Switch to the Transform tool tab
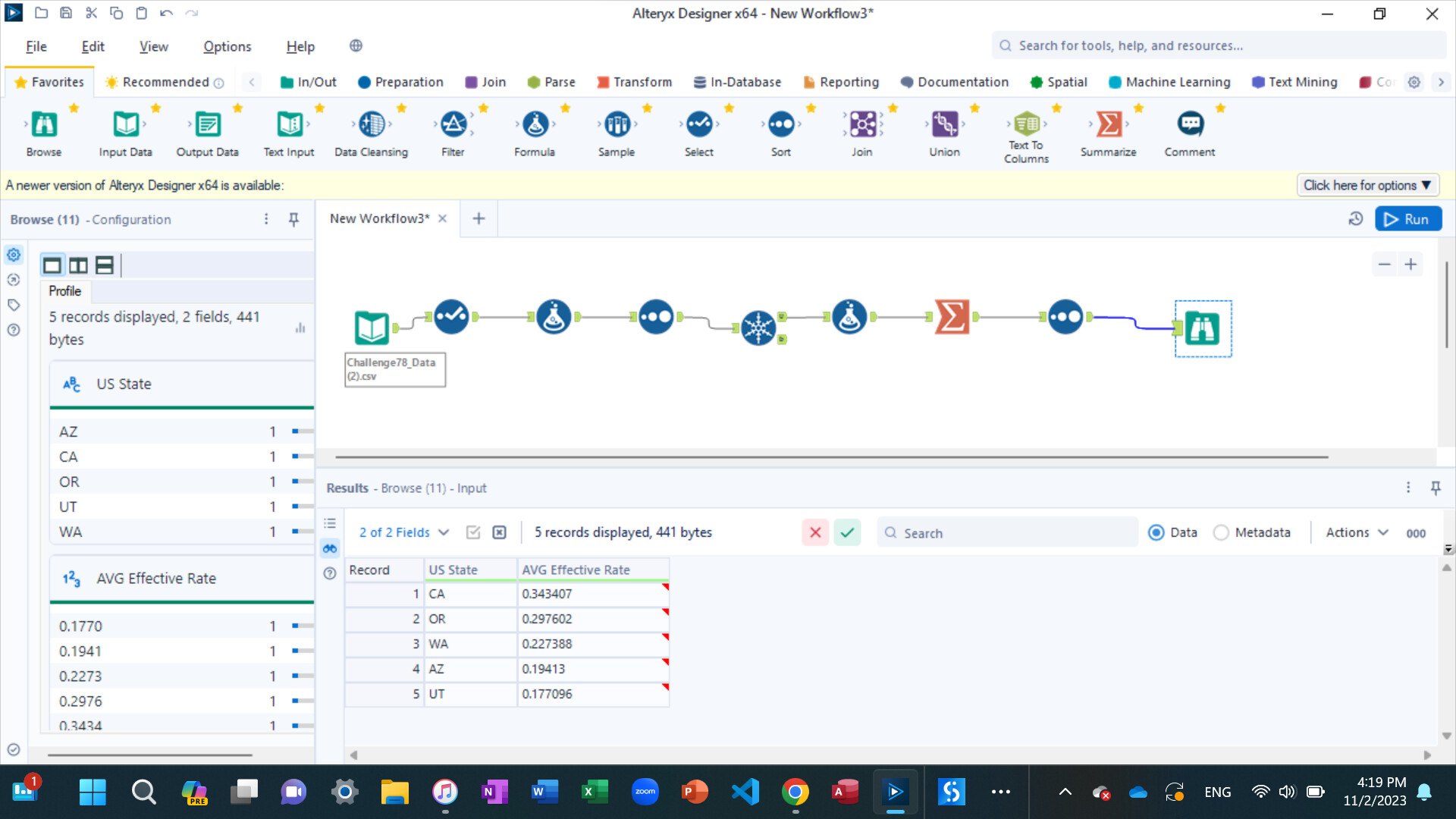 click(x=634, y=82)
